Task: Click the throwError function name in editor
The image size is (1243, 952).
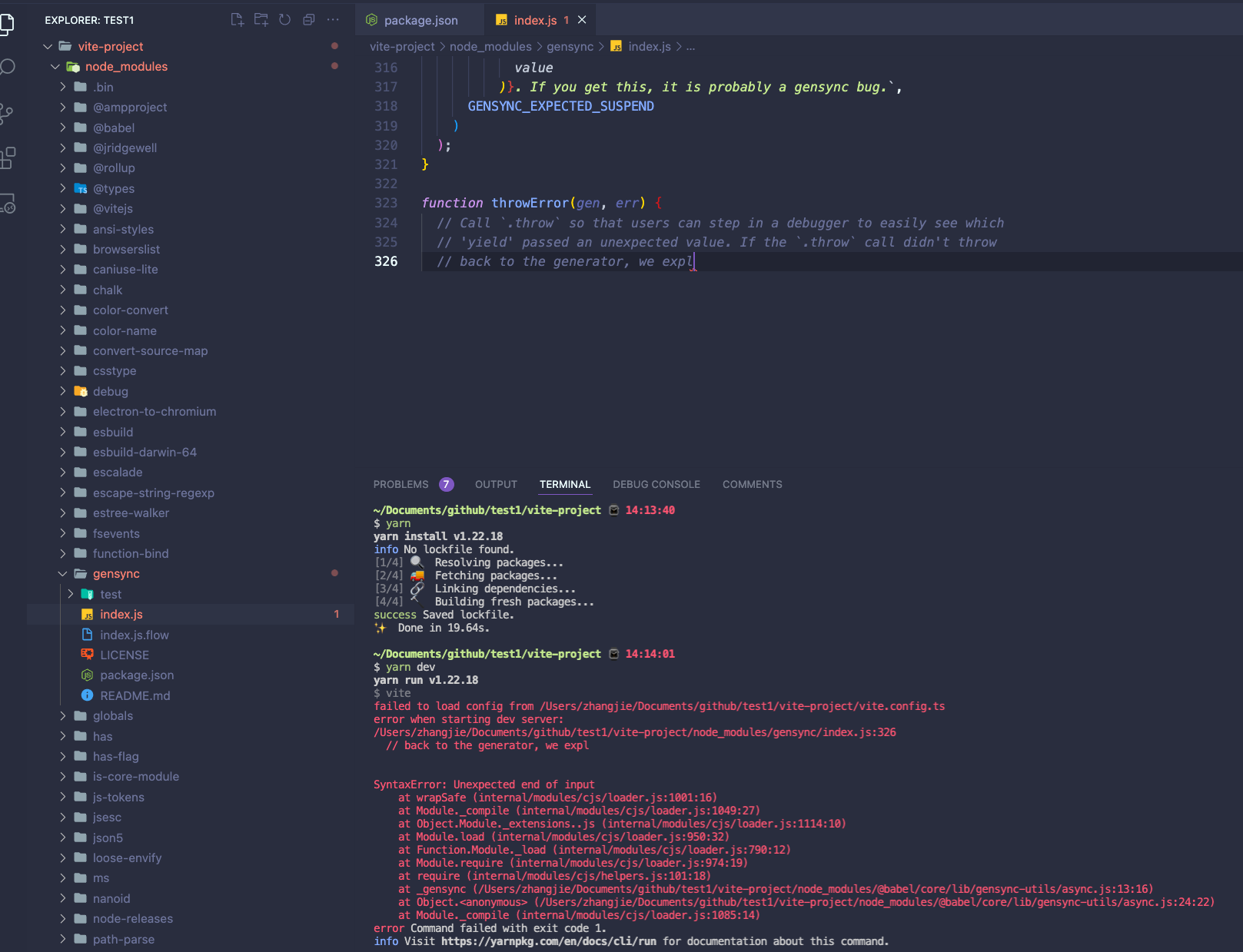Action: [x=530, y=203]
